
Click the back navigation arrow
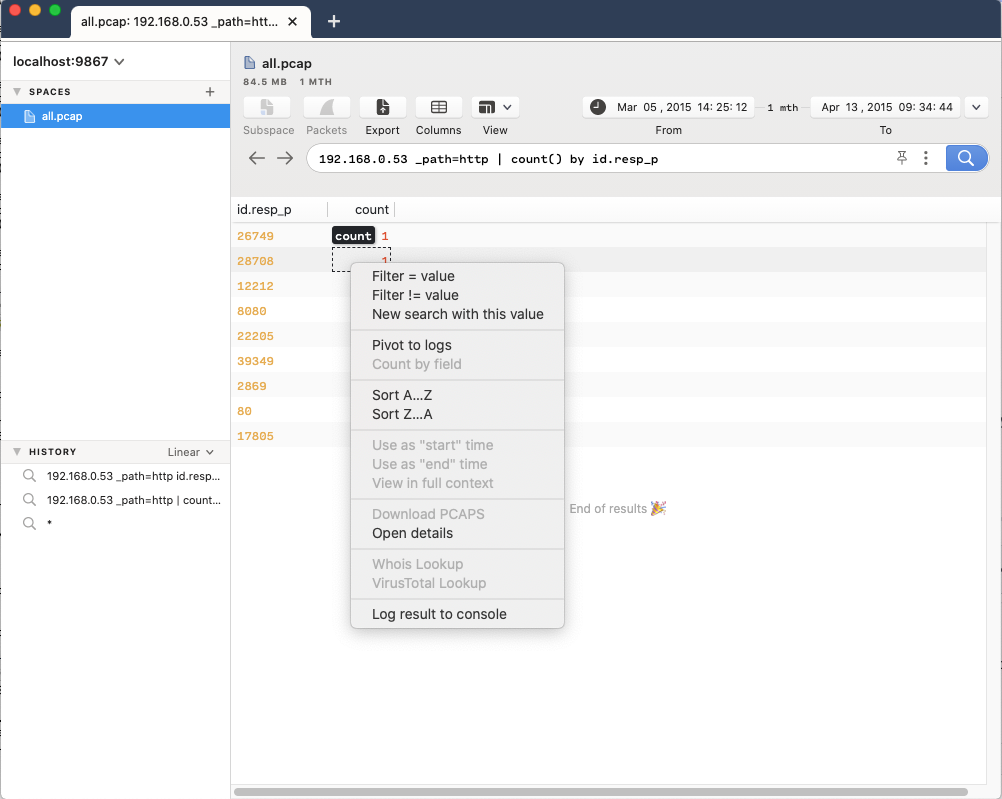coord(257,157)
